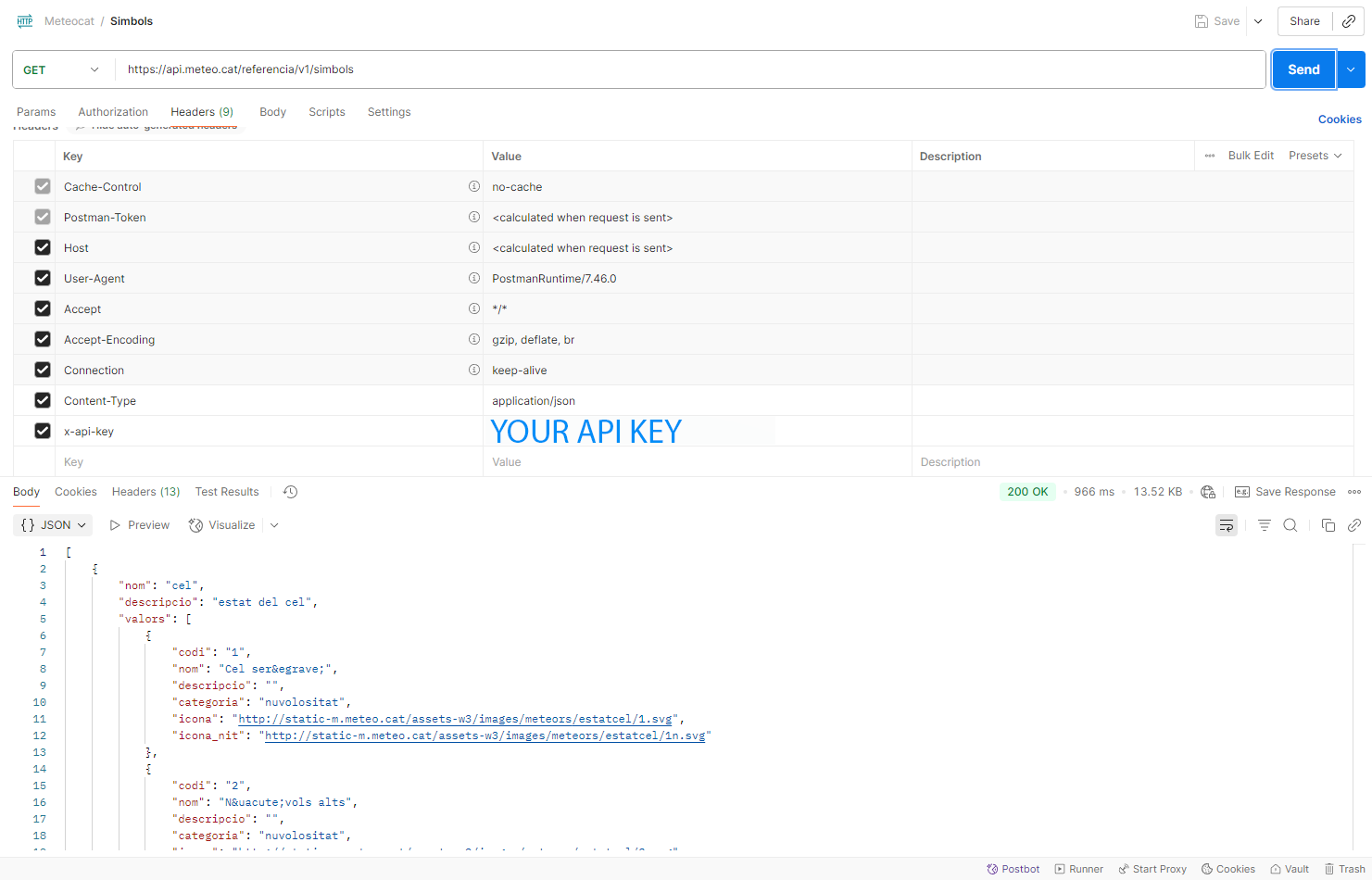Click the info icon for the User-Agent header
The image size is (1372, 880).
tap(474, 278)
